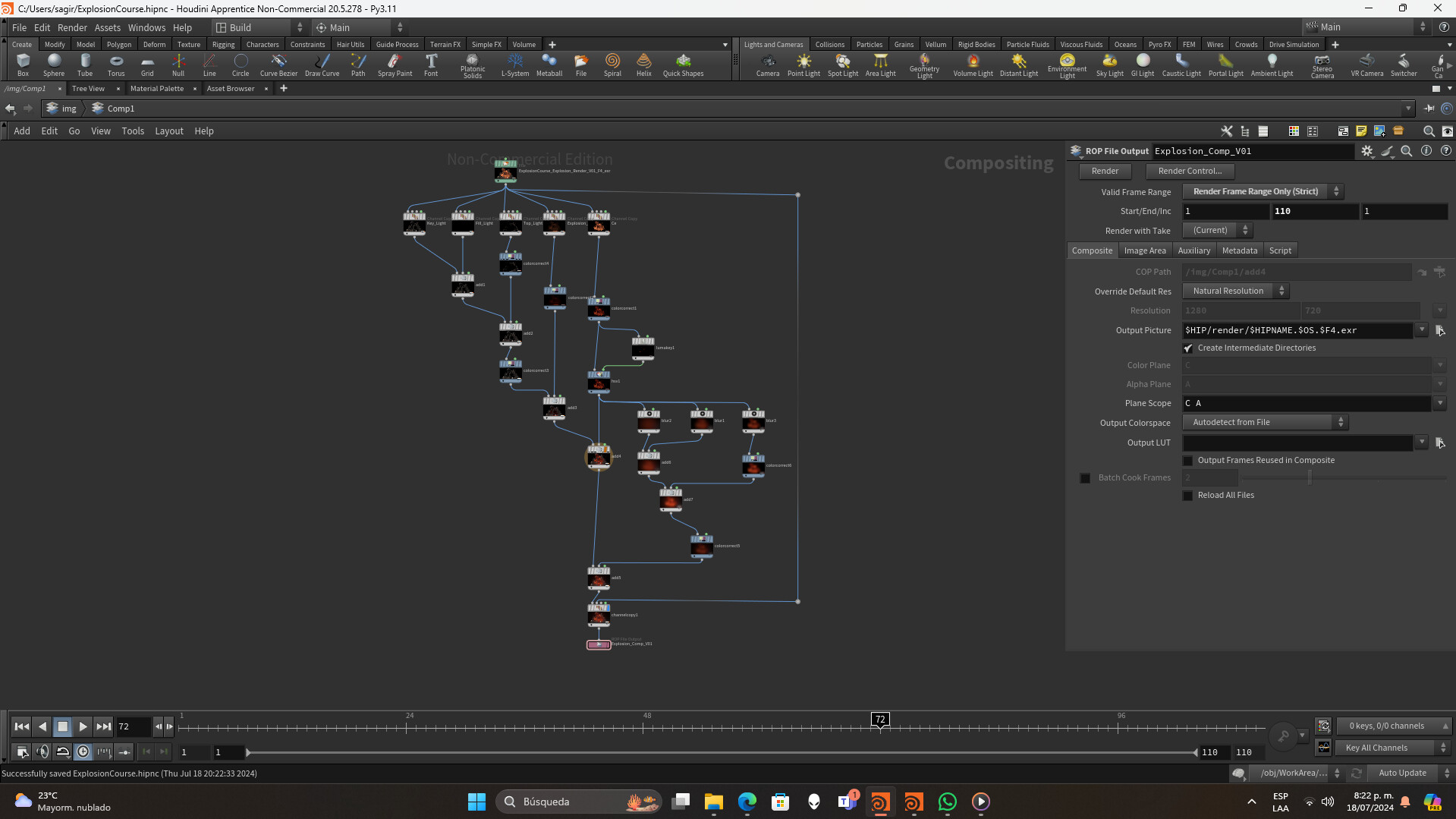The width and height of the screenshot is (1456, 819).
Task: Click frame 48 on the timeline
Action: point(643,727)
